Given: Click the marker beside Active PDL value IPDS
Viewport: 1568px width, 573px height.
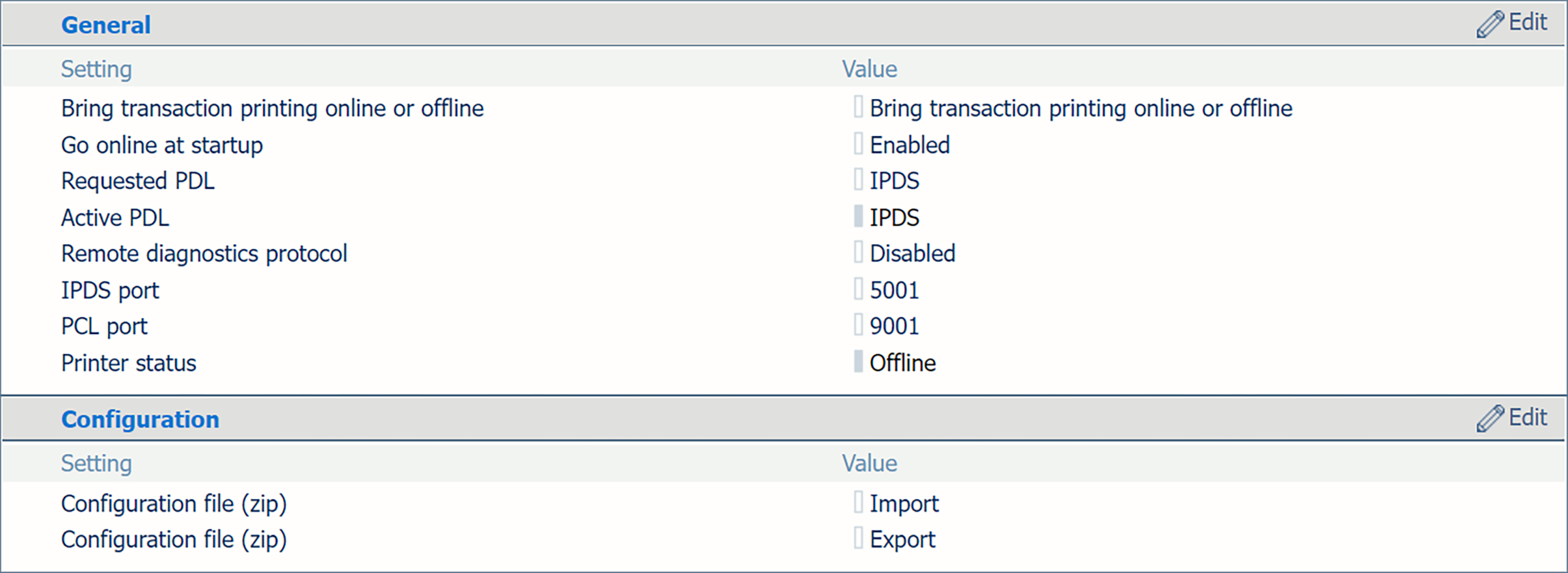Looking at the screenshot, I should 858,216.
